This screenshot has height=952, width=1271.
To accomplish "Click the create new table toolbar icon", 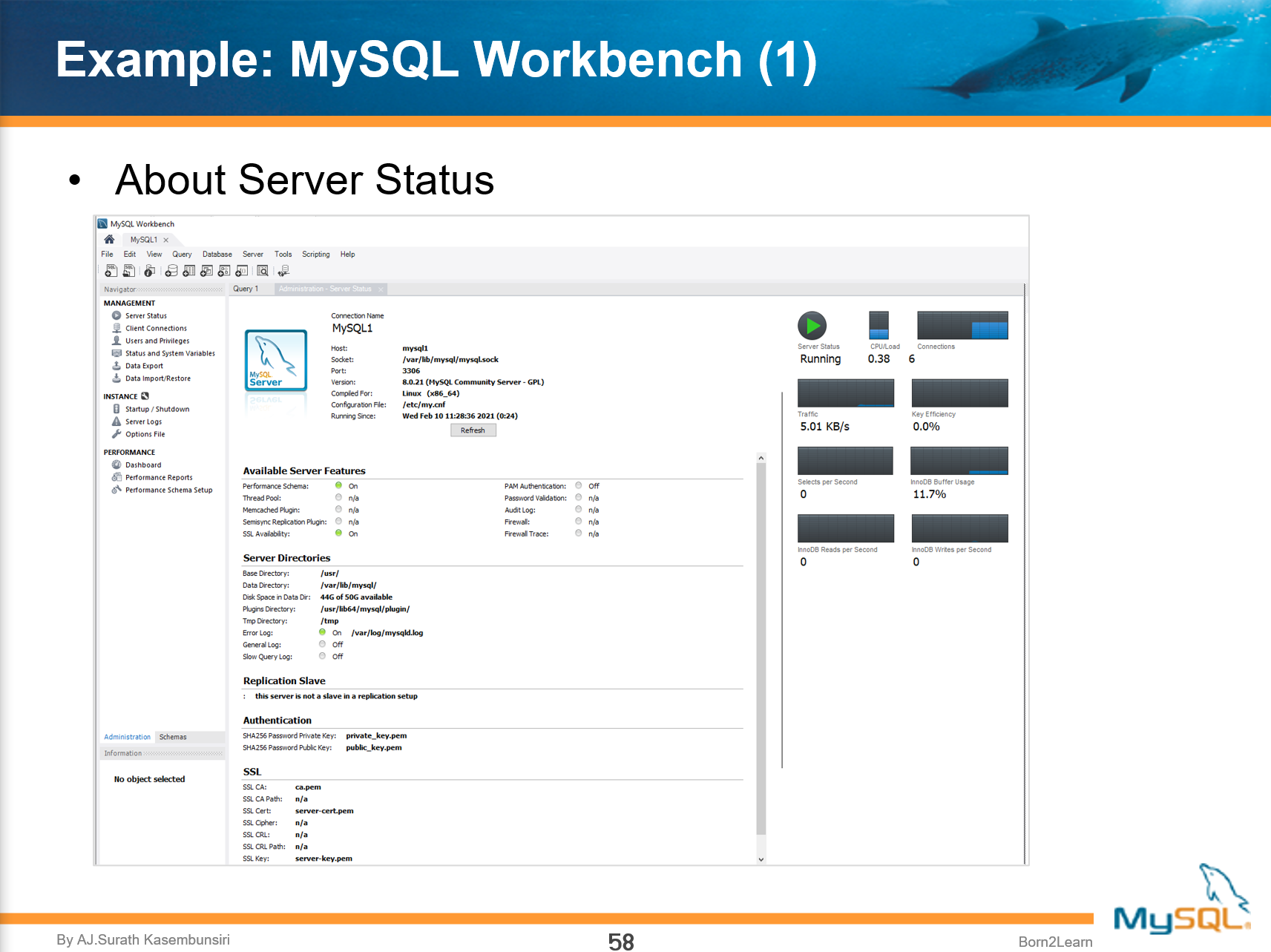I will click(x=189, y=270).
